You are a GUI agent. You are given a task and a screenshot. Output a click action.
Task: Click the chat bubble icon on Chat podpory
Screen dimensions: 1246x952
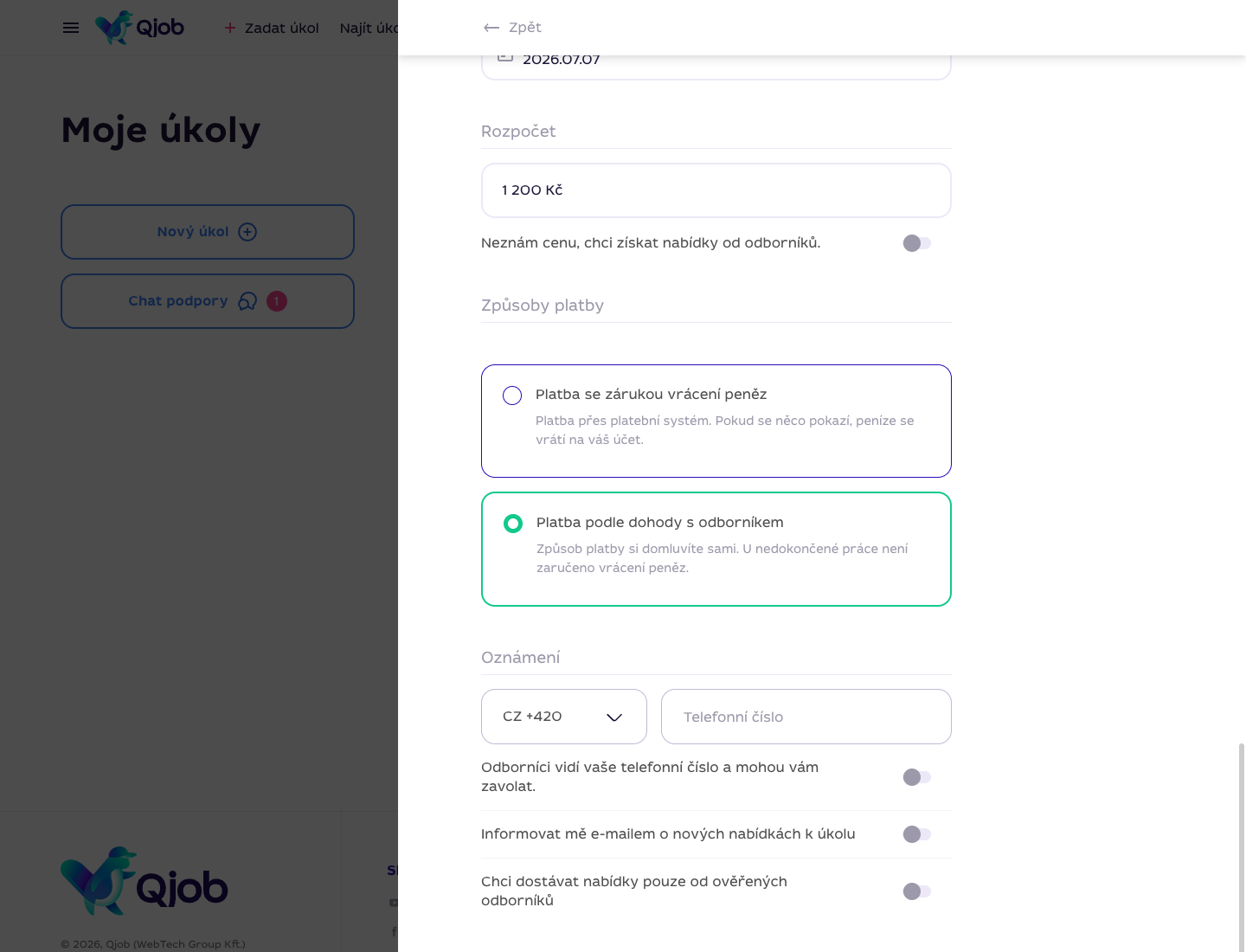pos(247,301)
